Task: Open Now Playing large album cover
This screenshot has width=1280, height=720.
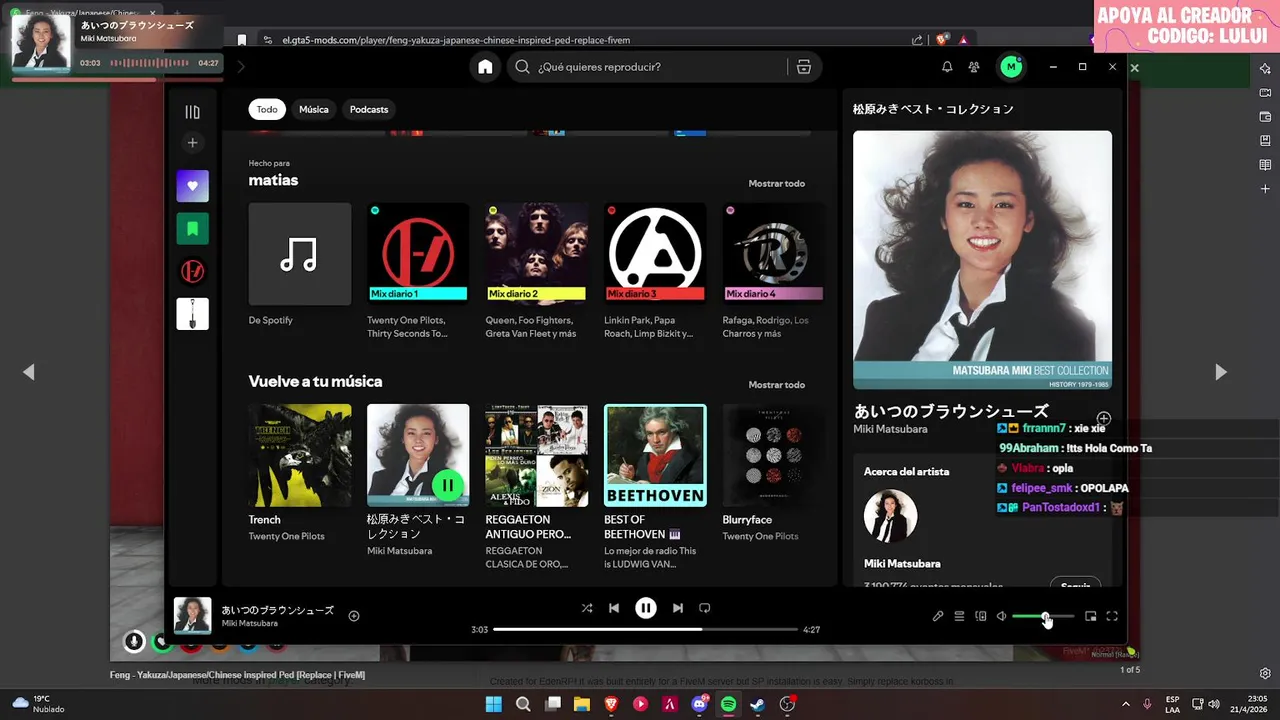Action: [982, 260]
